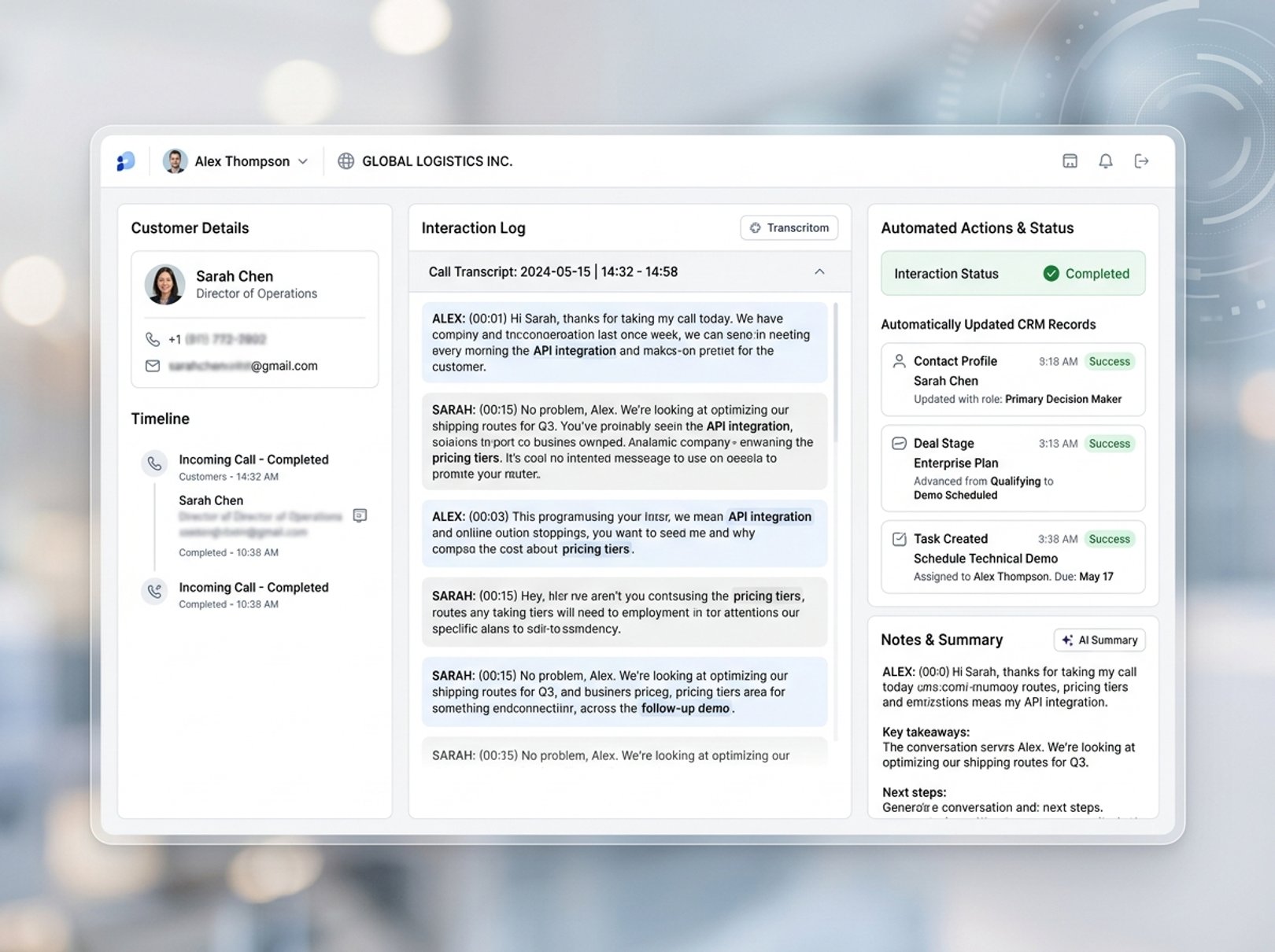Expand the first Incoming Call timeline entry

[x=253, y=459]
